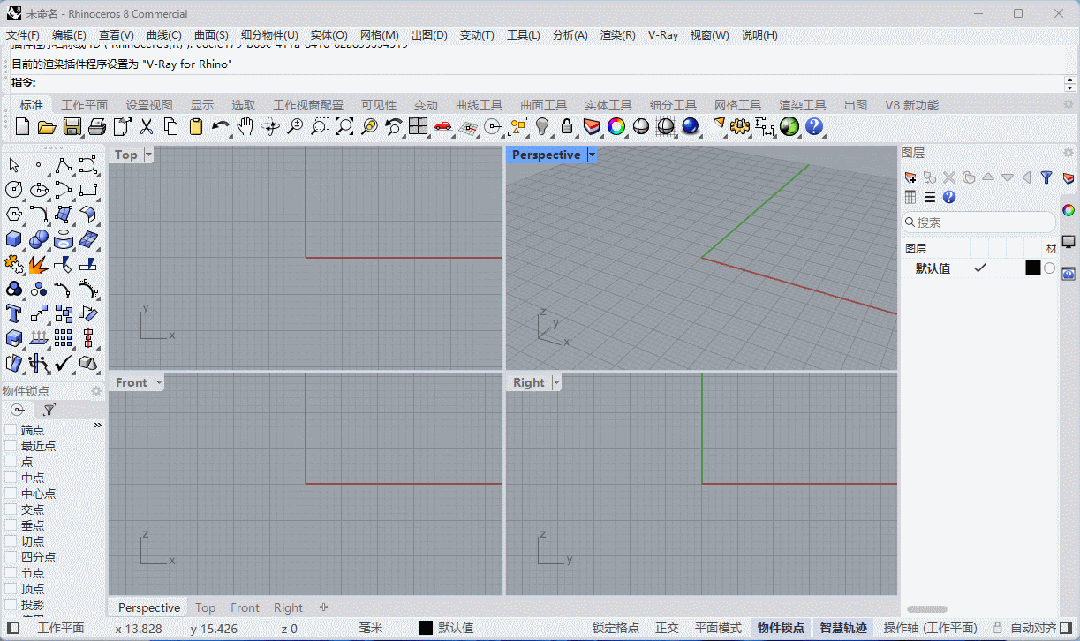Click the blue render sphere icon
Viewport: 1080px width, 641px height.
point(690,127)
